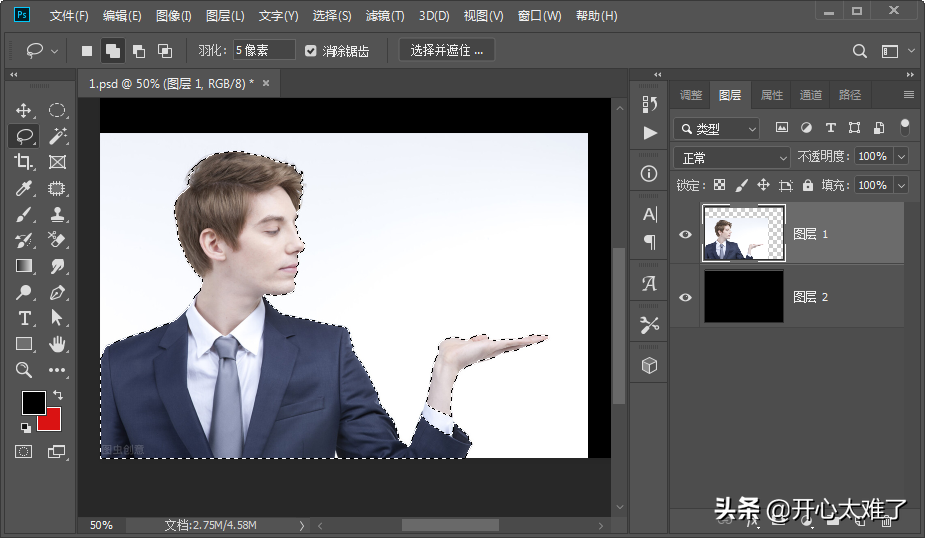The width and height of the screenshot is (925, 538).
Task: Select the Move tool
Action: pos(24,111)
